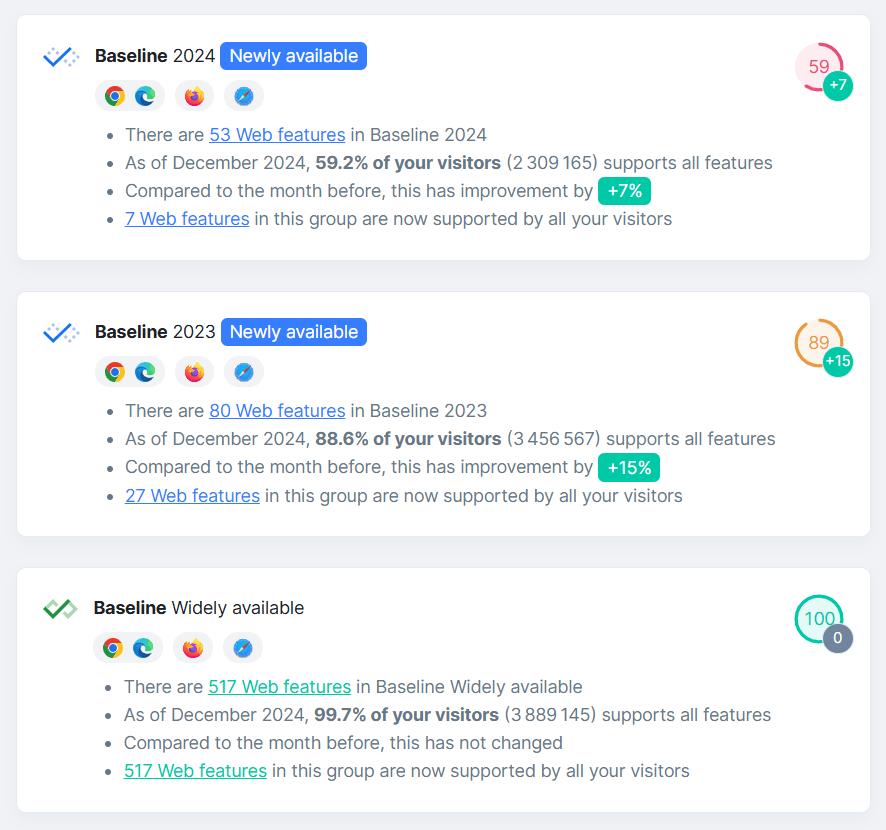The height and width of the screenshot is (830, 886).
Task: Click the Newly available badge on Baseline 2023
Action: [x=293, y=332]
